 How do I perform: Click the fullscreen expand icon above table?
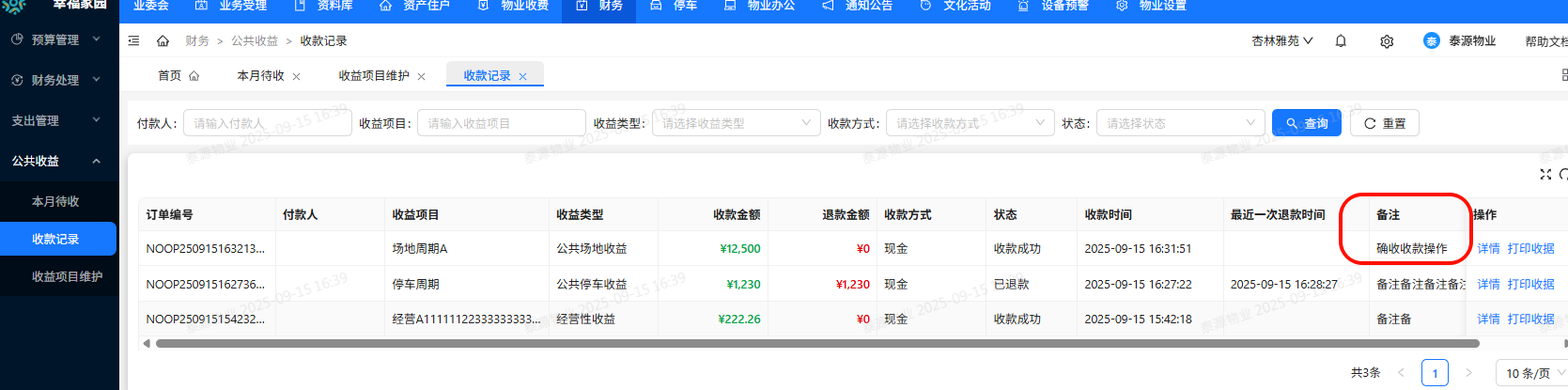point(1545,174)
